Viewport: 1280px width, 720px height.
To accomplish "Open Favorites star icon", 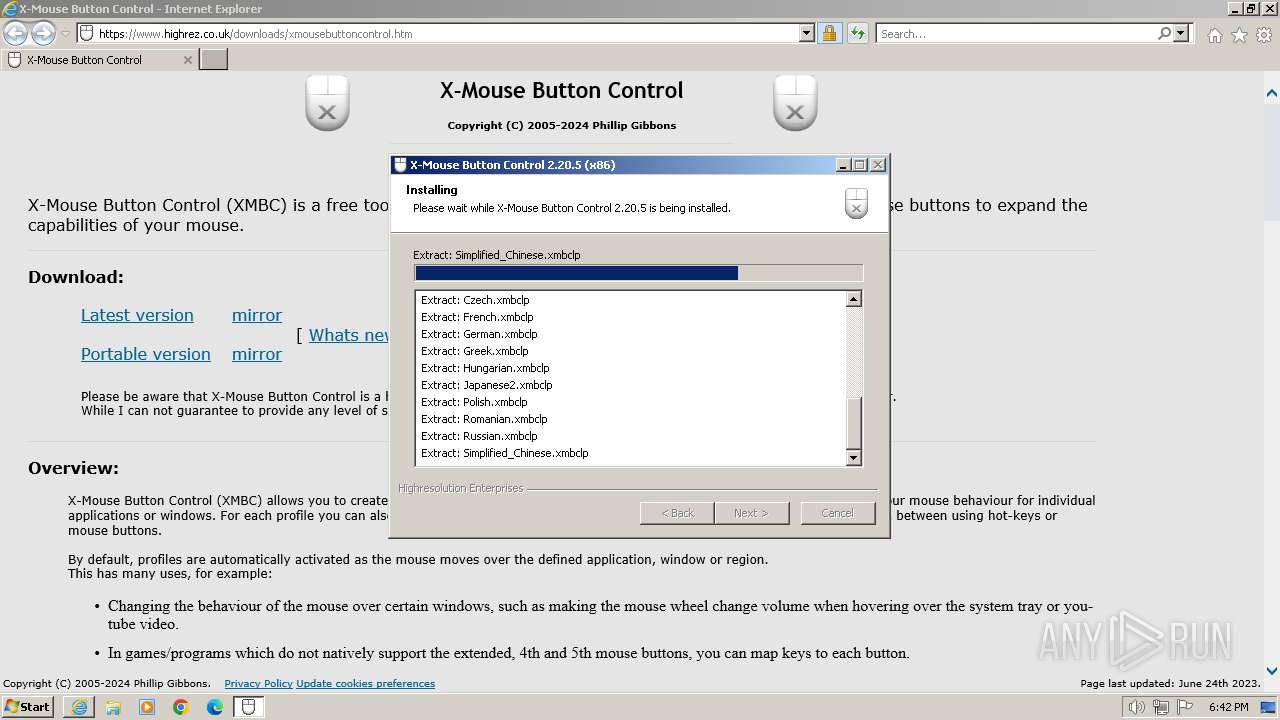I will (x=1239, y=35).
